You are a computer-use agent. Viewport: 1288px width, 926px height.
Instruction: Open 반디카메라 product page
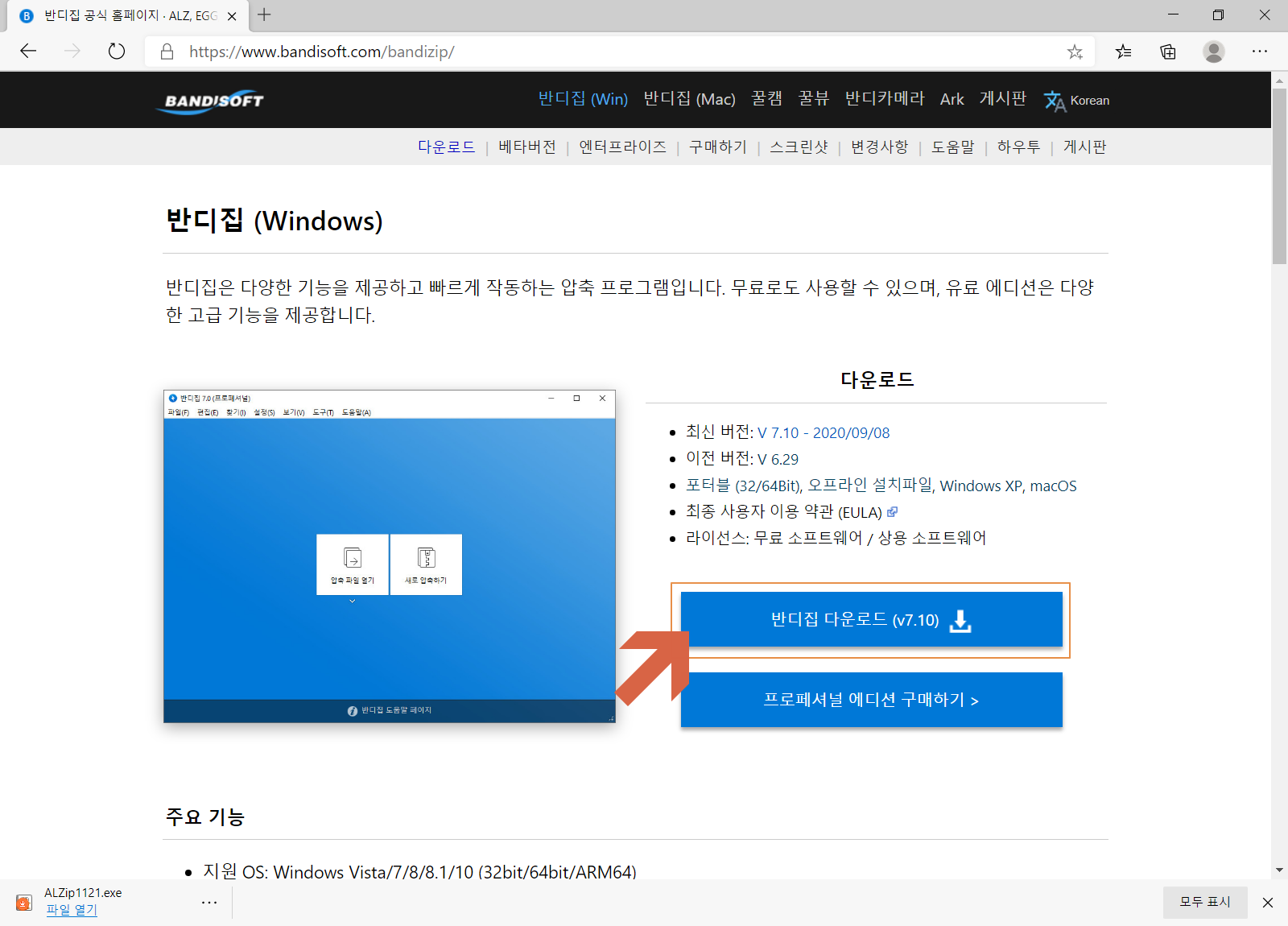[x=885, y=99]
